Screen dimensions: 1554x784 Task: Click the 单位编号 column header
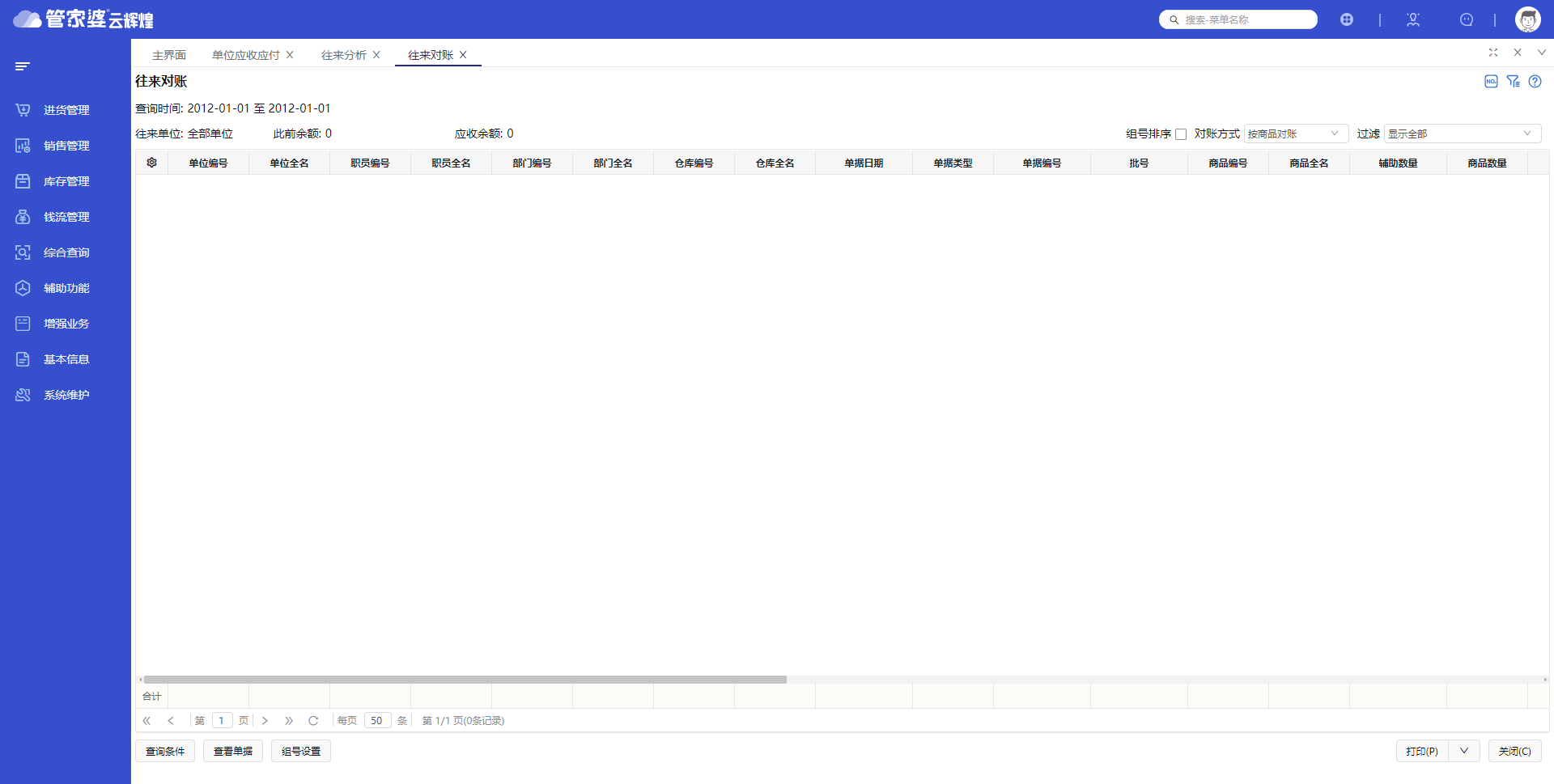point(208,163)
